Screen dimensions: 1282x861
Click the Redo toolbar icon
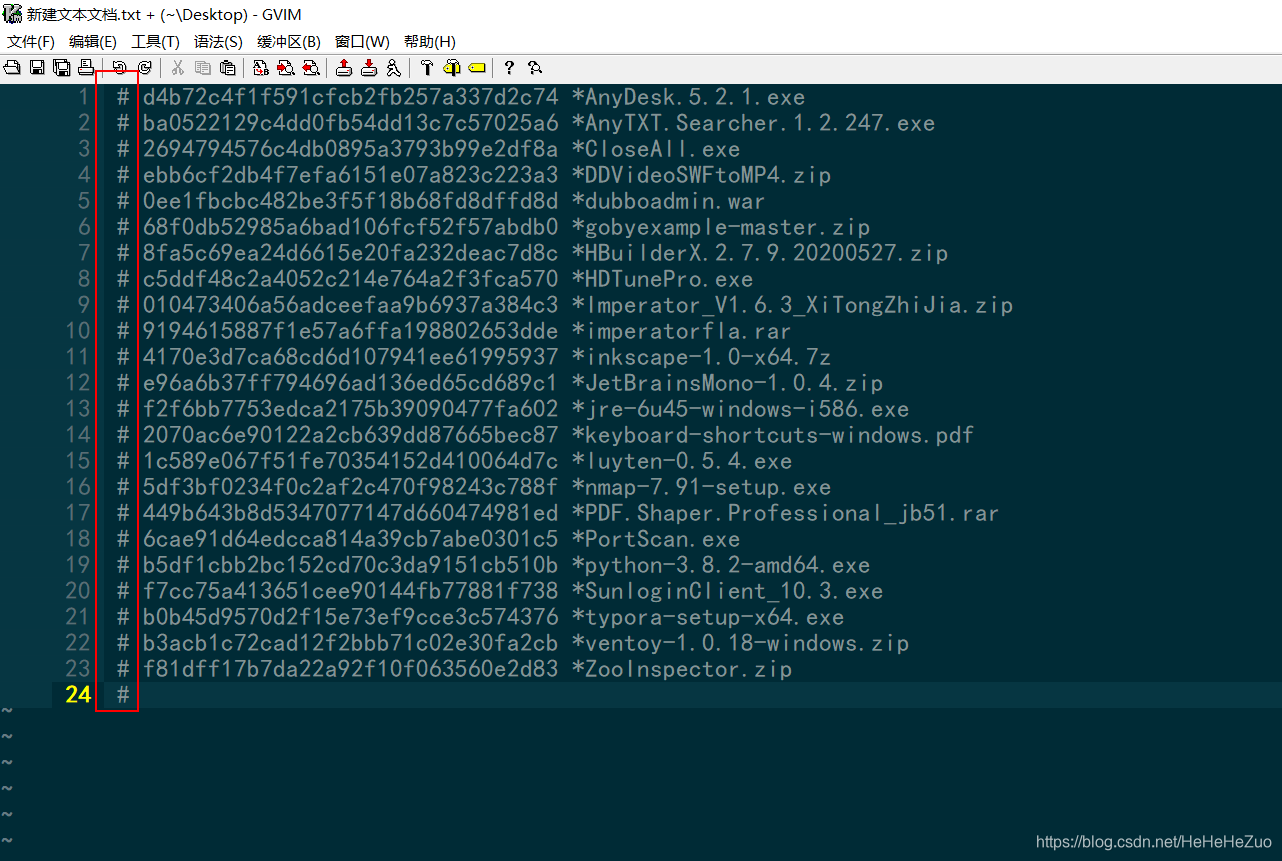[145, 68]
